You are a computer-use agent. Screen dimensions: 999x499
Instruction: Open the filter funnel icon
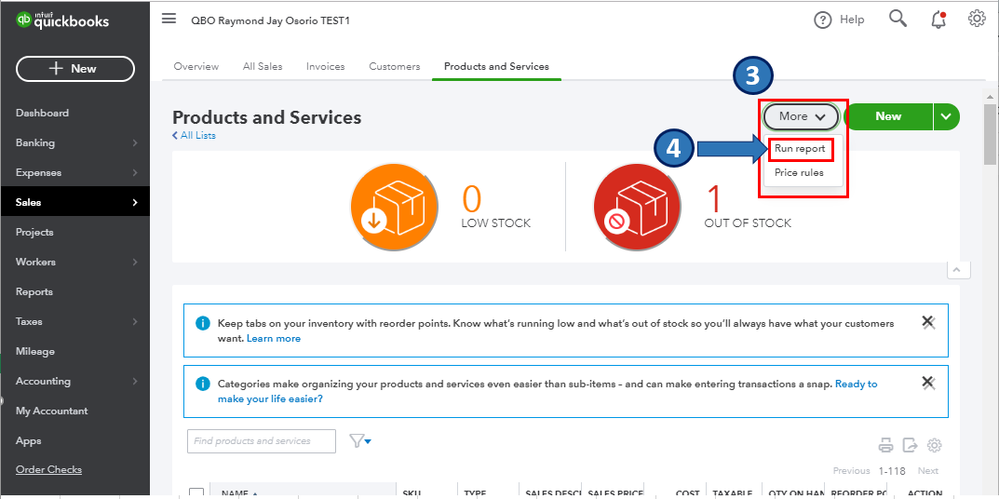coord(360,440)
